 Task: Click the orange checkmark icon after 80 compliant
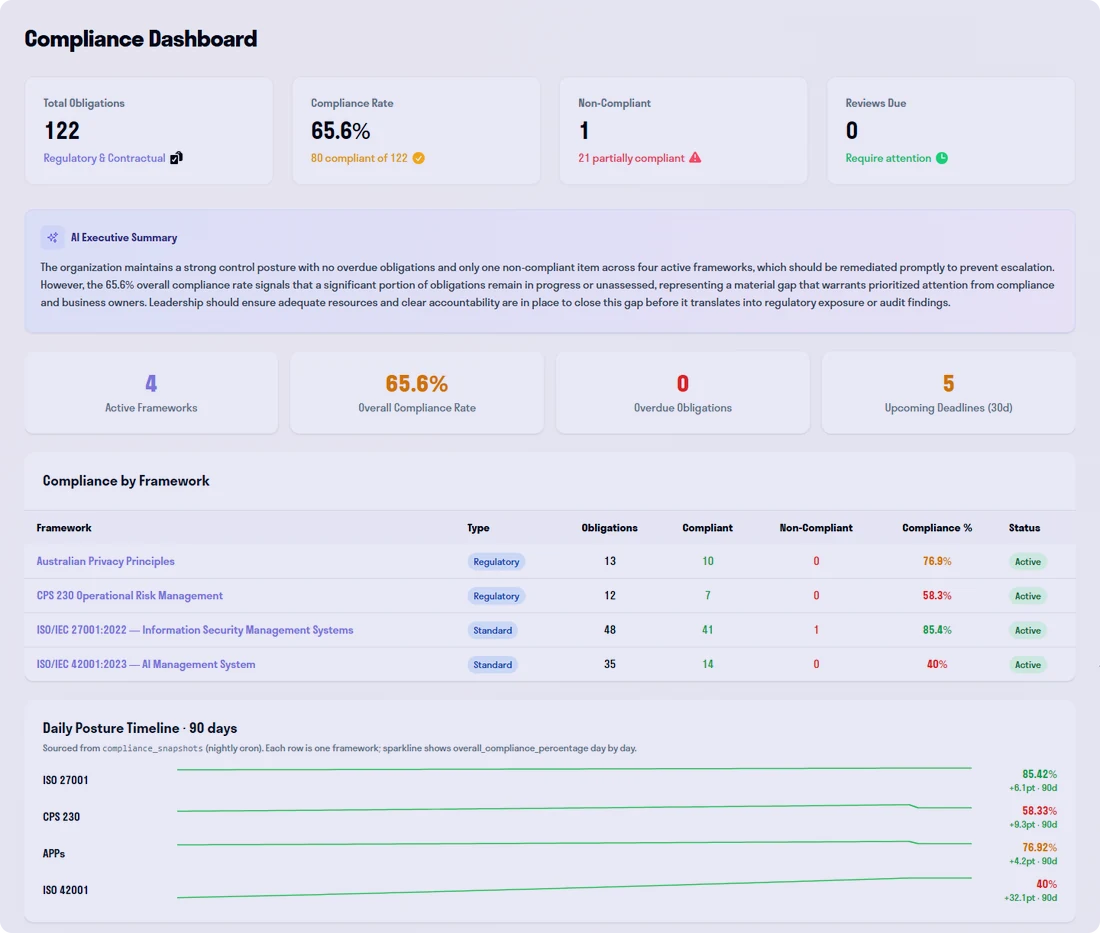[x=419, y=159]
